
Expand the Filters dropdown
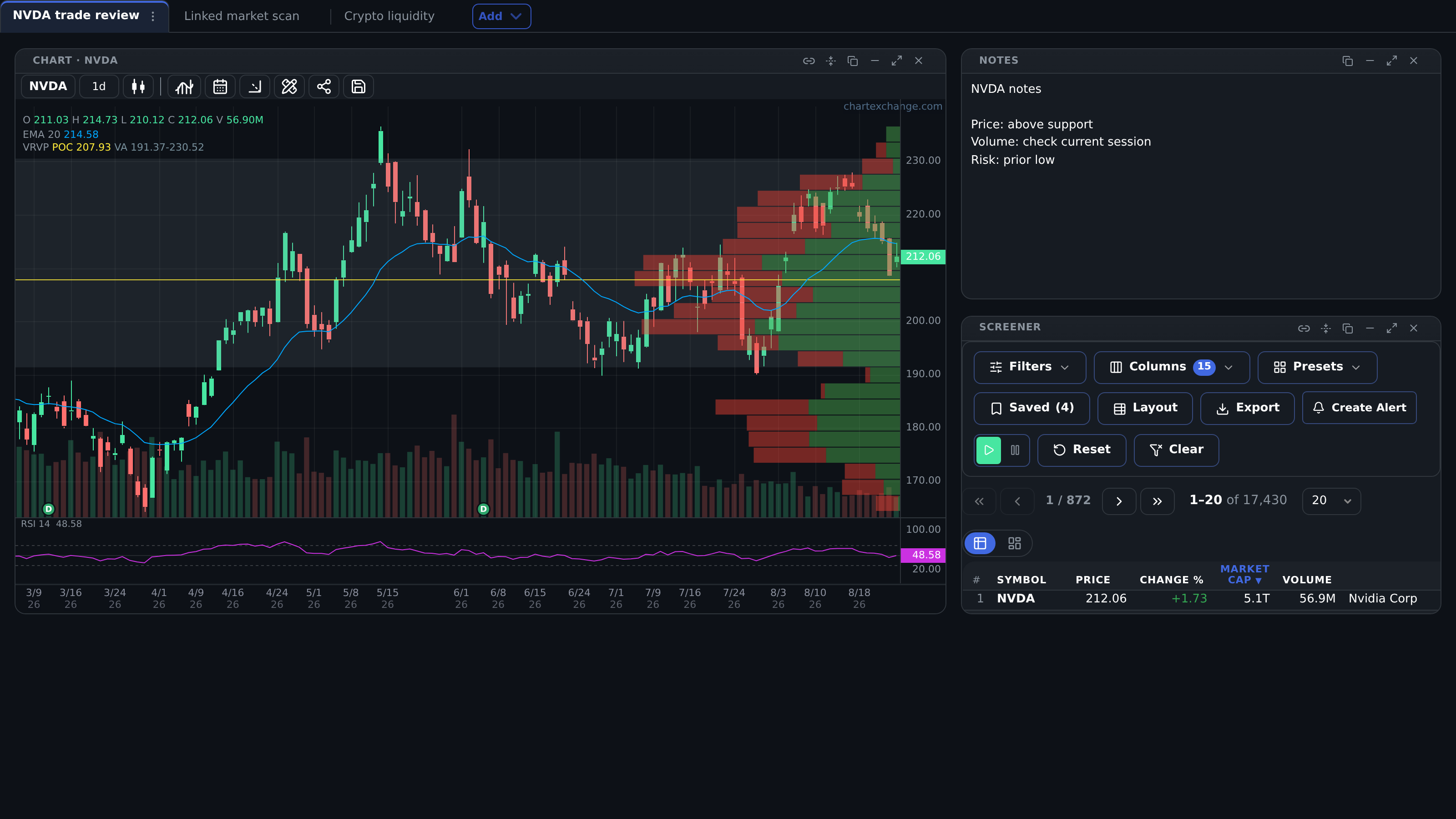pyautogui.click(x=1030, y=367)
